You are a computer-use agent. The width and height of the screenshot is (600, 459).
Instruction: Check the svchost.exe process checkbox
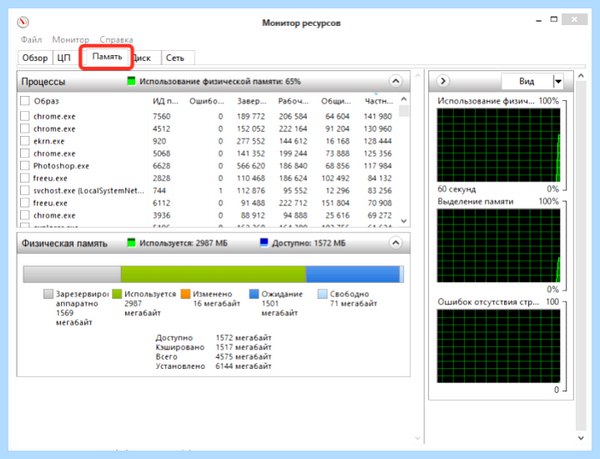pos(25,190)
